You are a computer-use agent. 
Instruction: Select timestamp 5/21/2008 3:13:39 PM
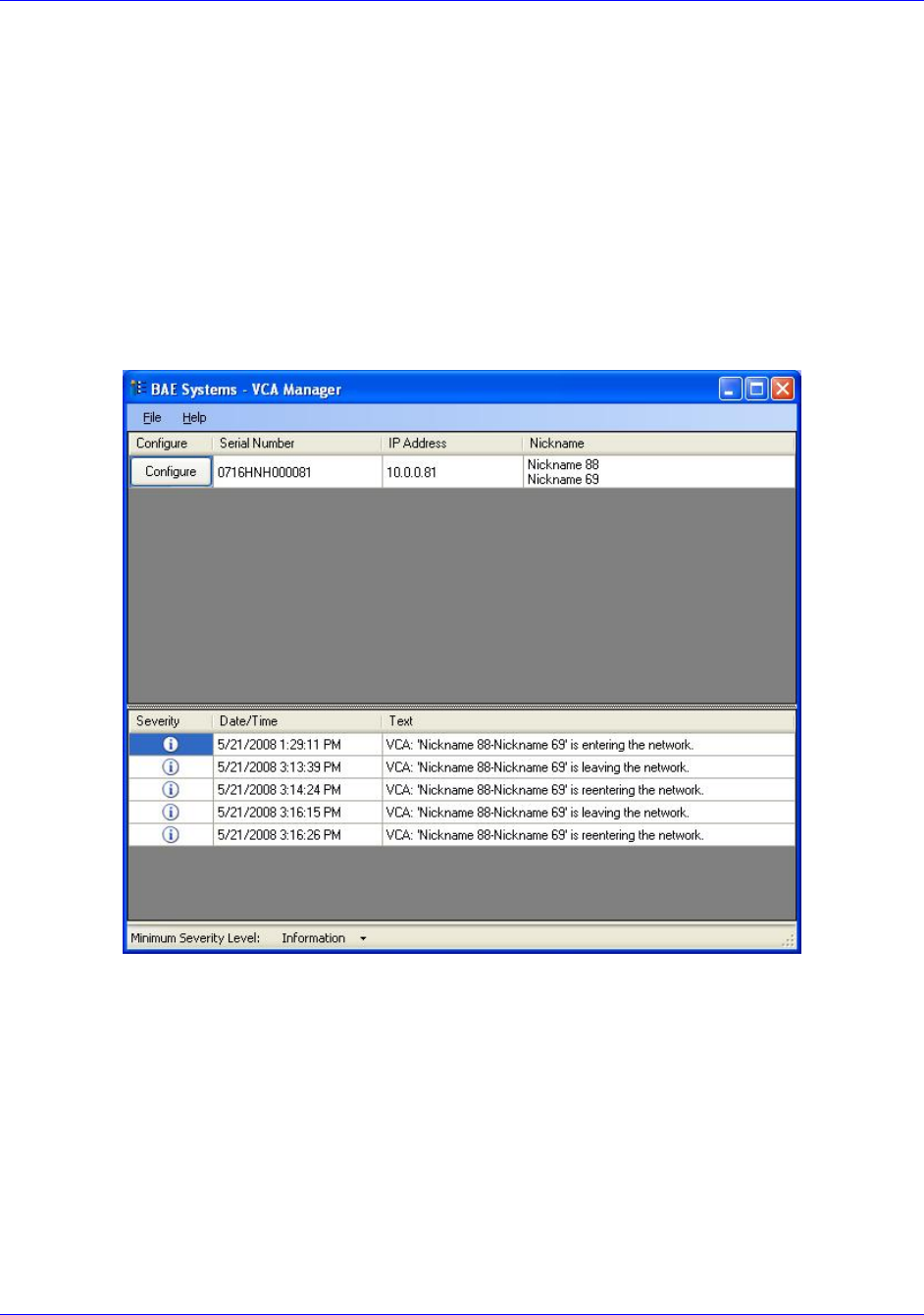pos(297,767)
